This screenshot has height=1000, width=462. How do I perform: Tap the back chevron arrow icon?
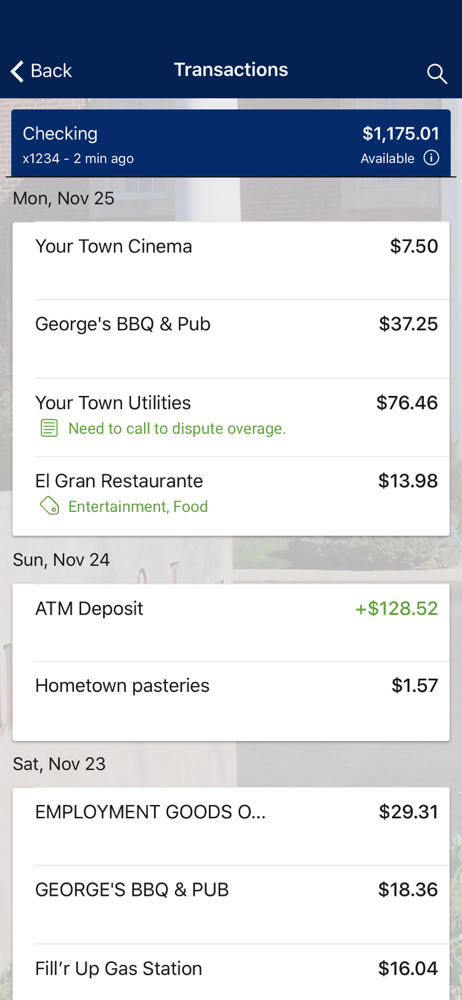17,71
